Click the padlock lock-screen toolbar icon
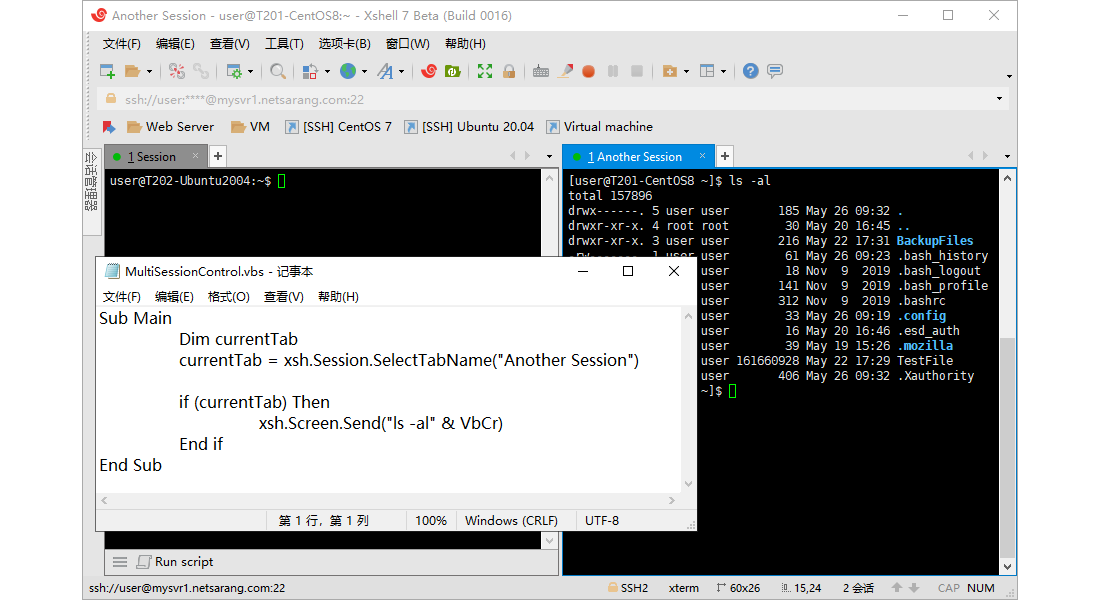This screenshot has height=600, width=1100. [509, 71]
